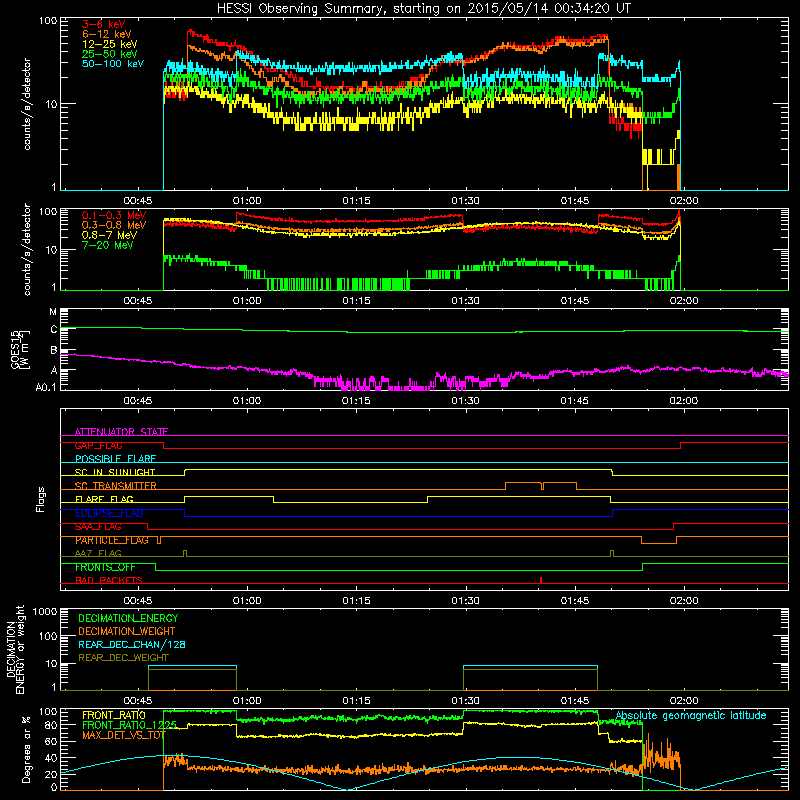Select the PARTICLE_FLAG label
Image resolution: width=800 pixels, height=800 pixels.
pyautogui.click(x=112, y=540)
